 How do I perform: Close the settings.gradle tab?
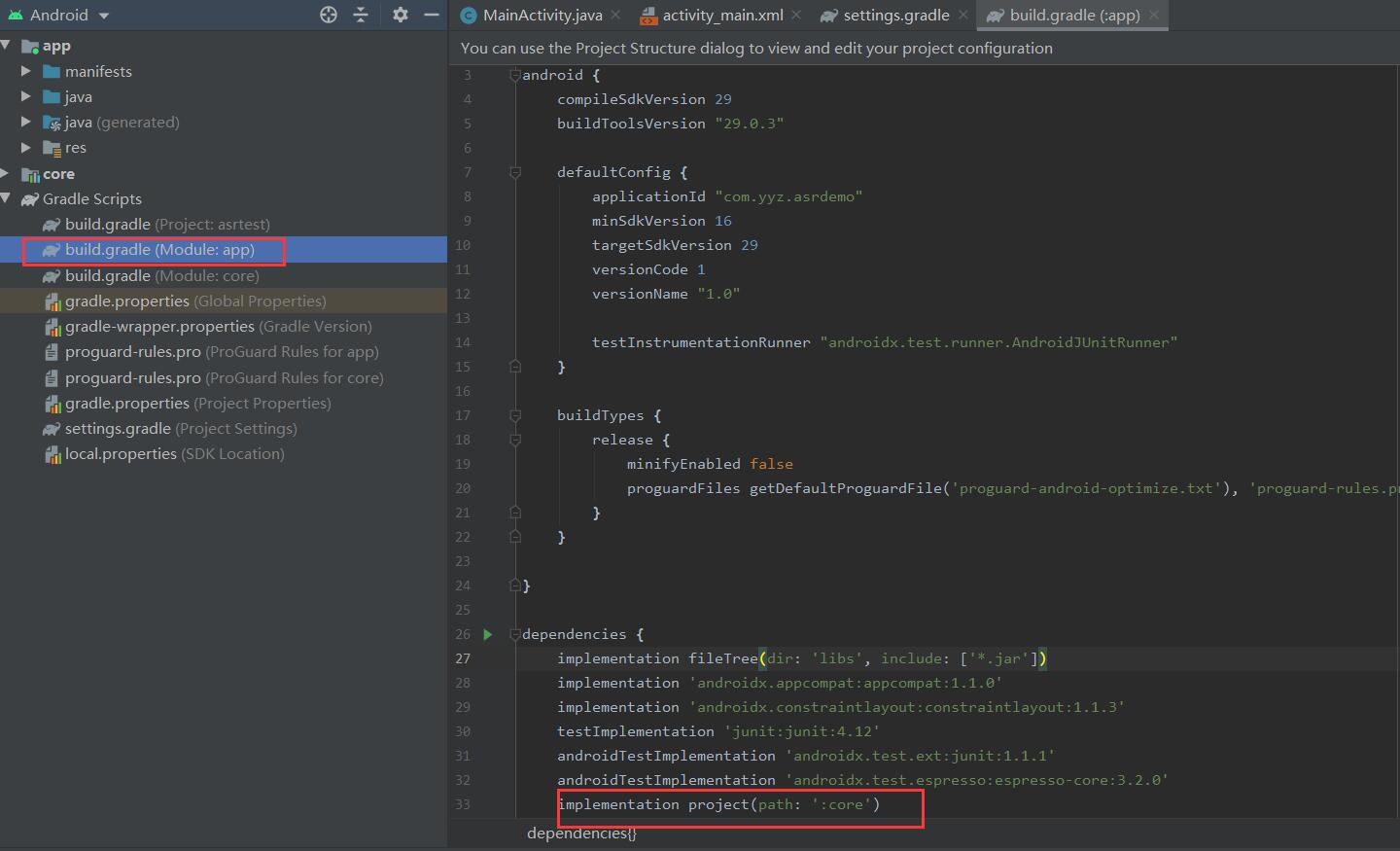coord(962,15)
